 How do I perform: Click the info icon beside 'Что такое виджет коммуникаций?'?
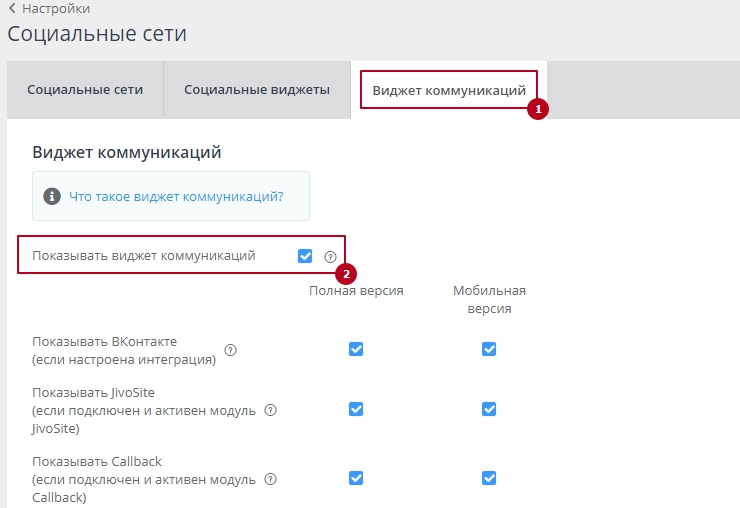[x=51, y=197]
